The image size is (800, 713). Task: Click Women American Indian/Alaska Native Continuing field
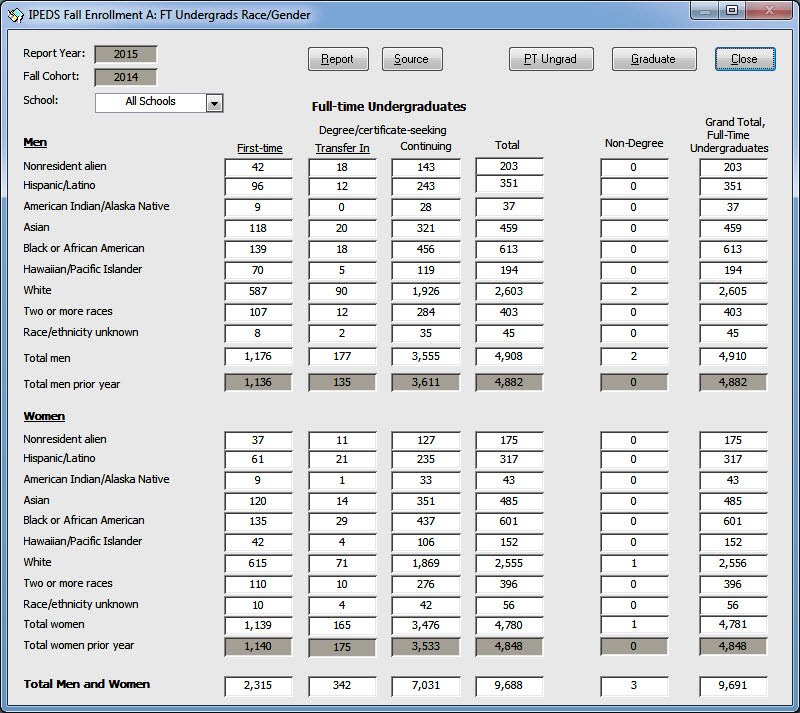coord(426,480)
